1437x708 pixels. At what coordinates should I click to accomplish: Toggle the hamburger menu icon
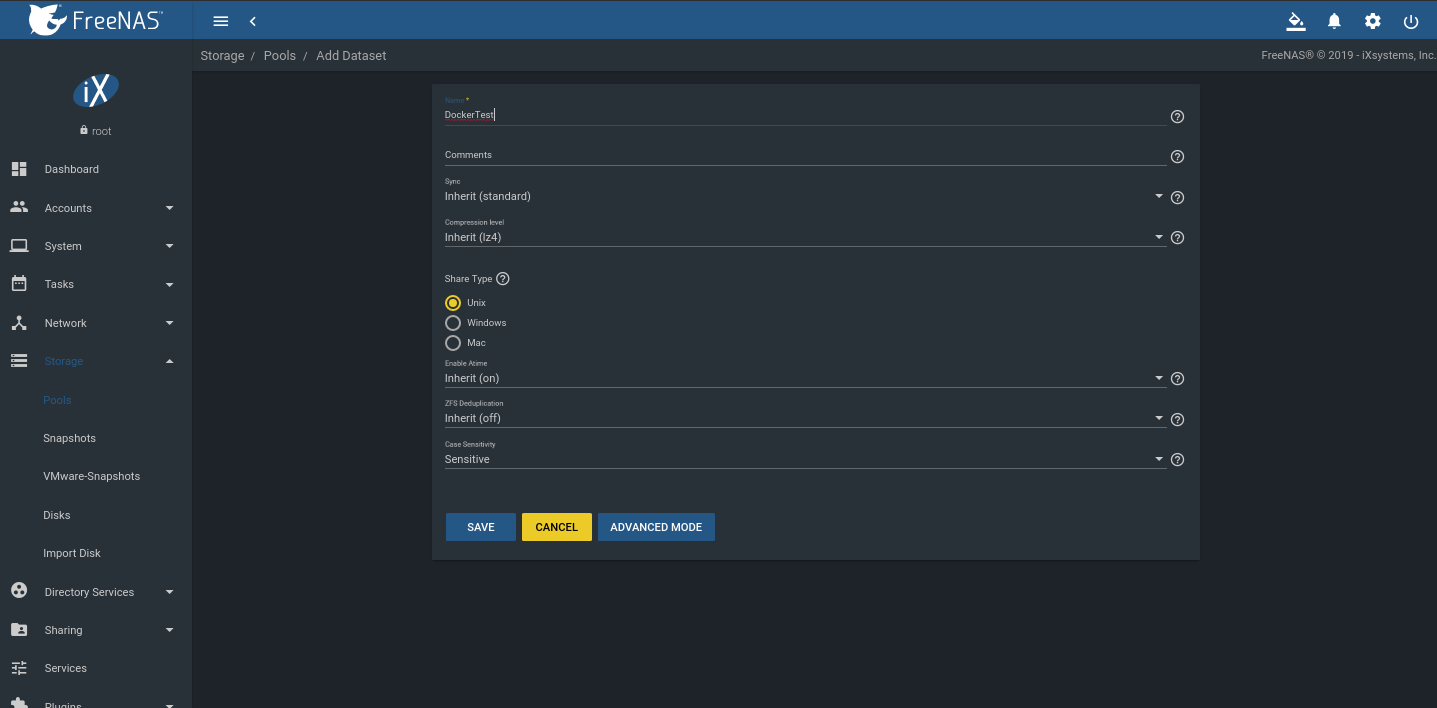pos(221,21)
